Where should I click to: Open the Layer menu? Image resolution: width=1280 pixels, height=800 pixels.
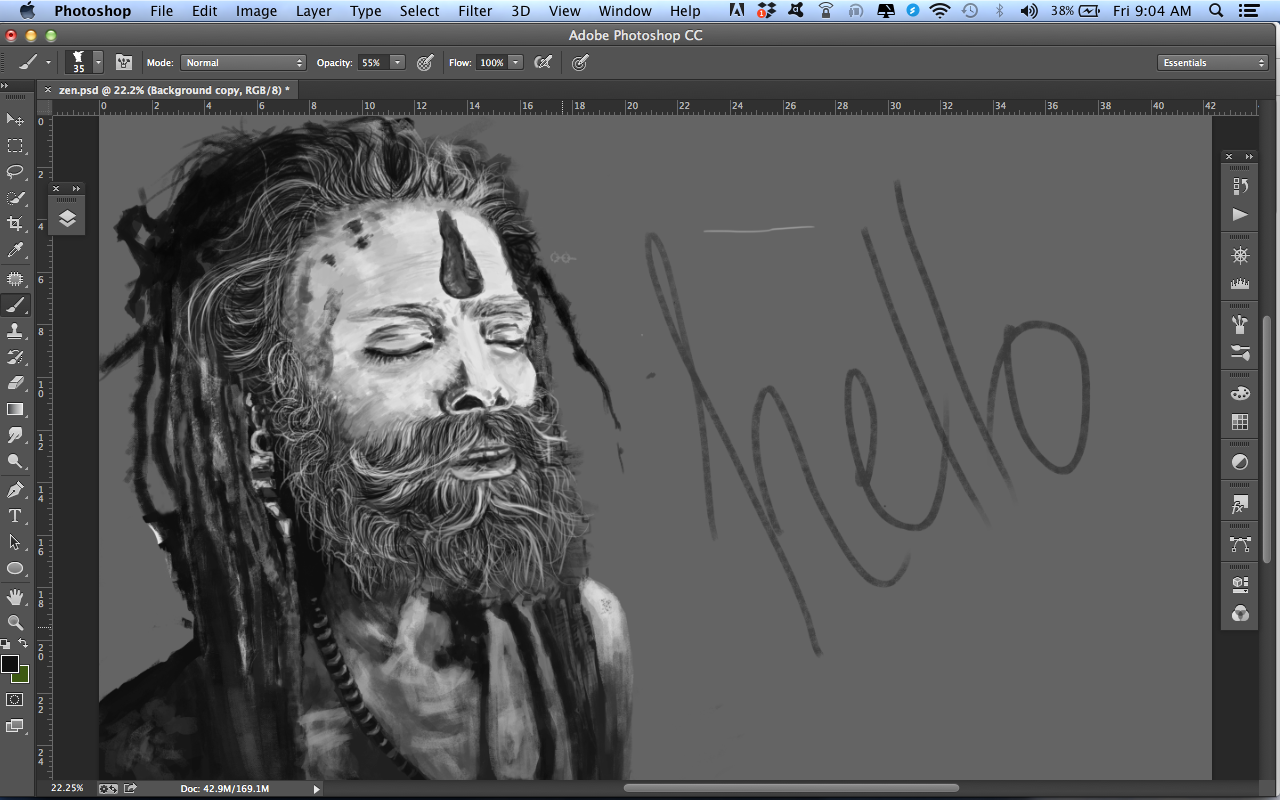(313, 11)
